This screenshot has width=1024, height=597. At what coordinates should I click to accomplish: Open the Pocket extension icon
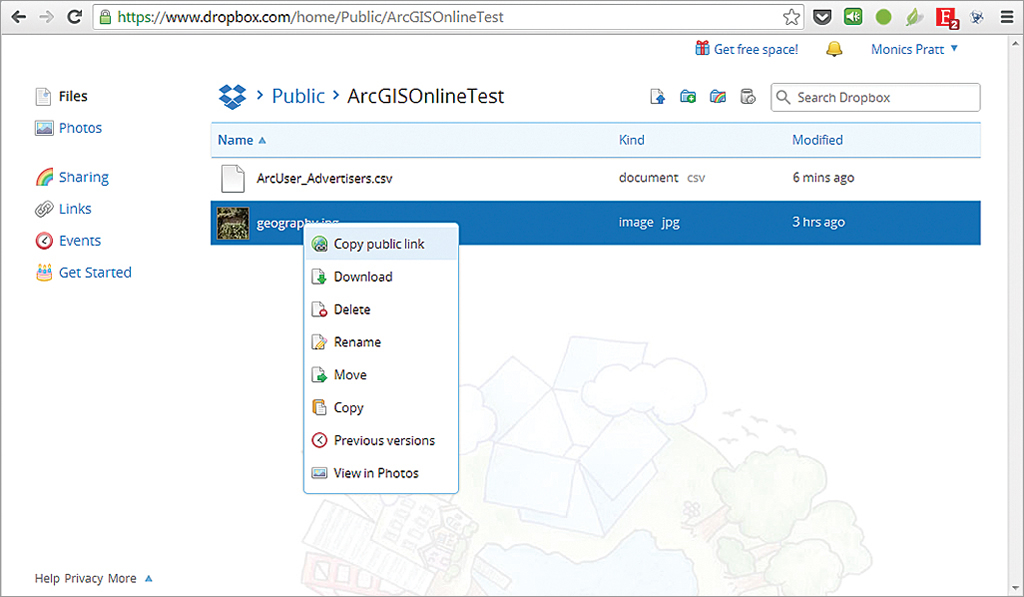pos(822,17)
